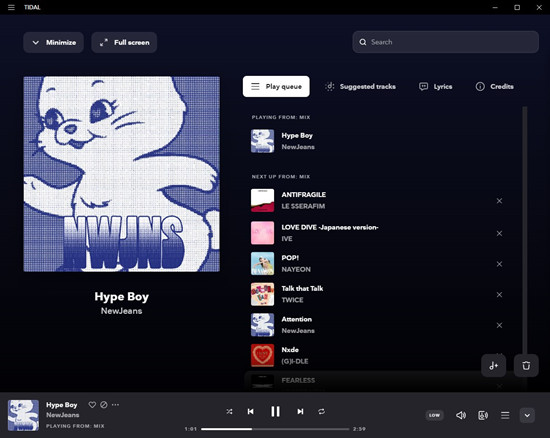Open IVE artist link
The image size is (550, 438).
(287, 239)
